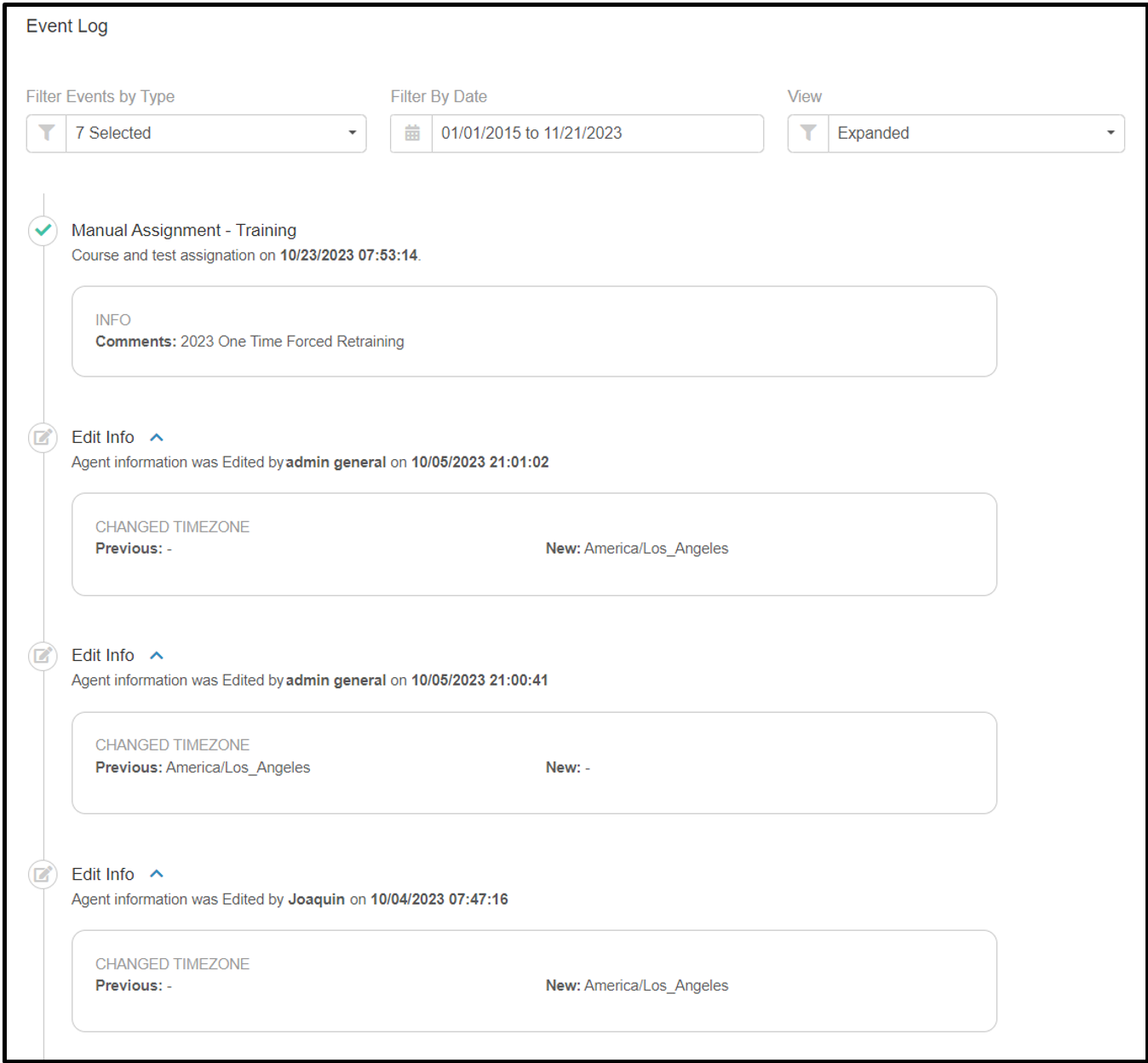
Task: Click the timestamp 10/23/2023 07:53:14
Action: pos(349,256)
